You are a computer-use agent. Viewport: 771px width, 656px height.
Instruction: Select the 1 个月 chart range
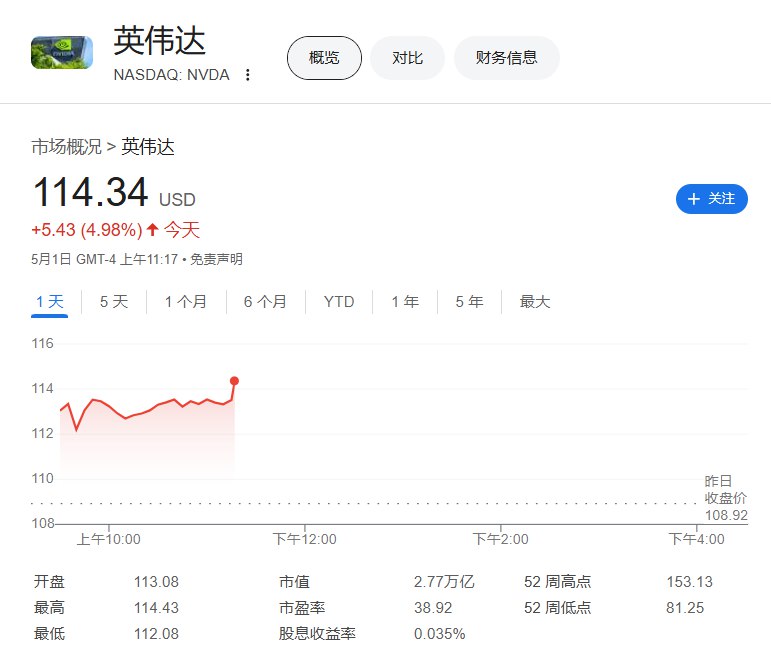[186, 301]
